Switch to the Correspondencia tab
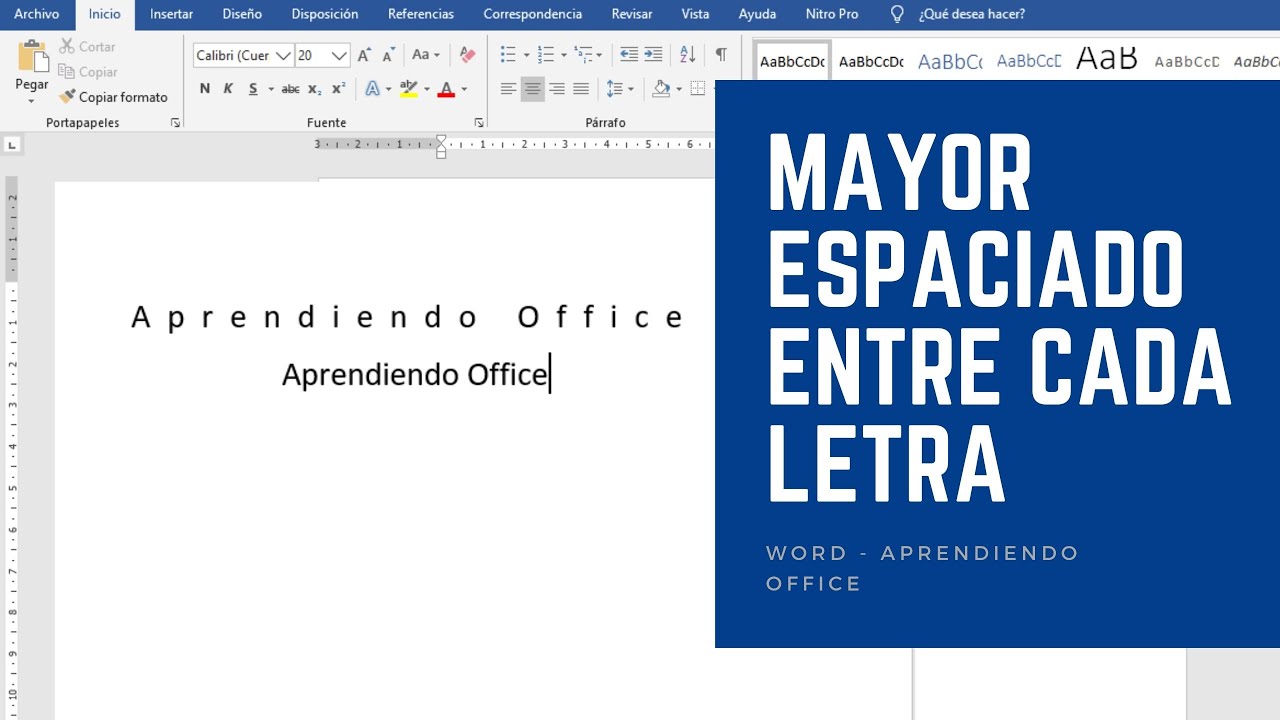This screenshot has width=1280, height=720. (532, 14)
